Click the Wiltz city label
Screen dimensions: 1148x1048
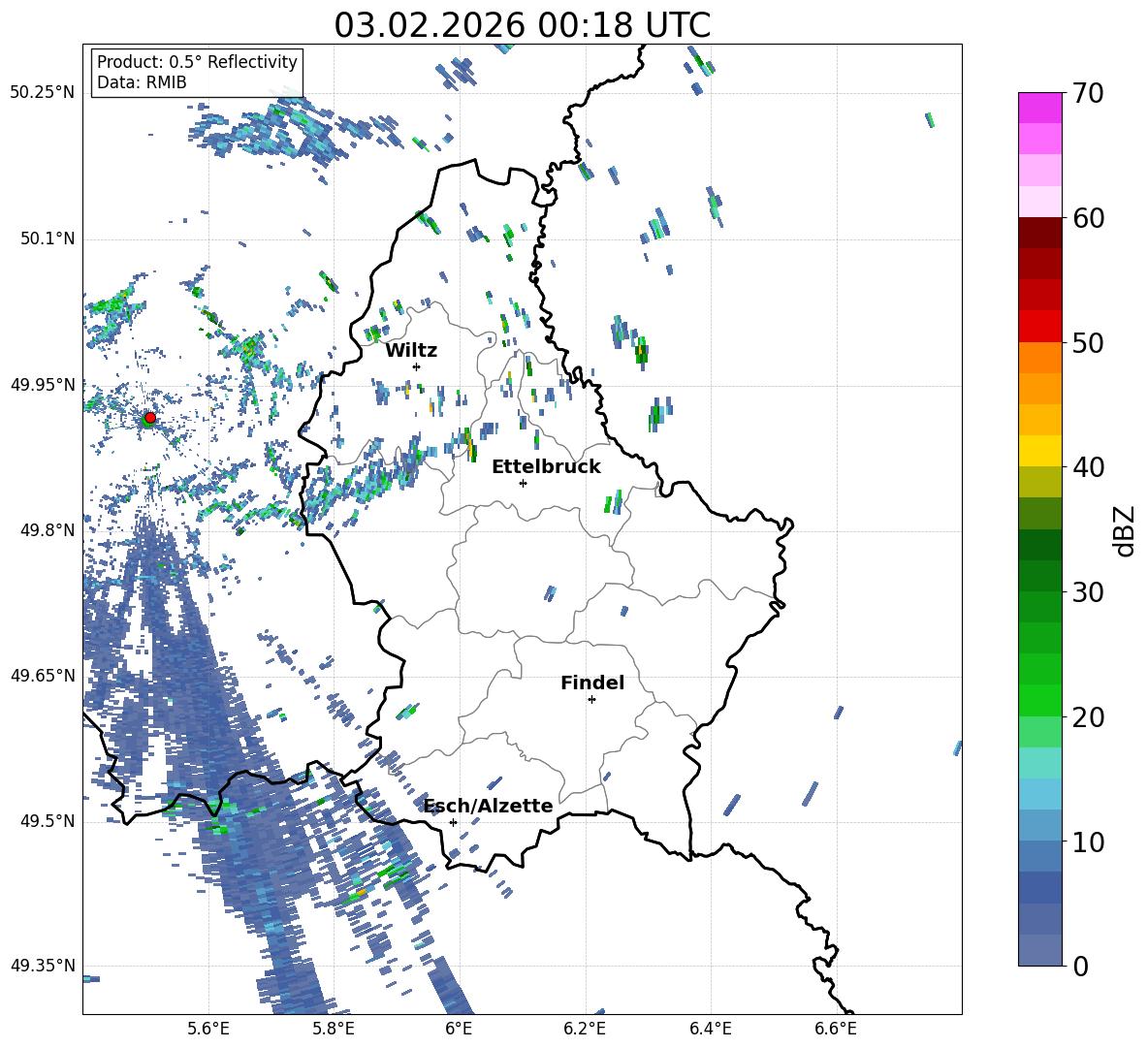pyautogui.click(x=411, y=351)
